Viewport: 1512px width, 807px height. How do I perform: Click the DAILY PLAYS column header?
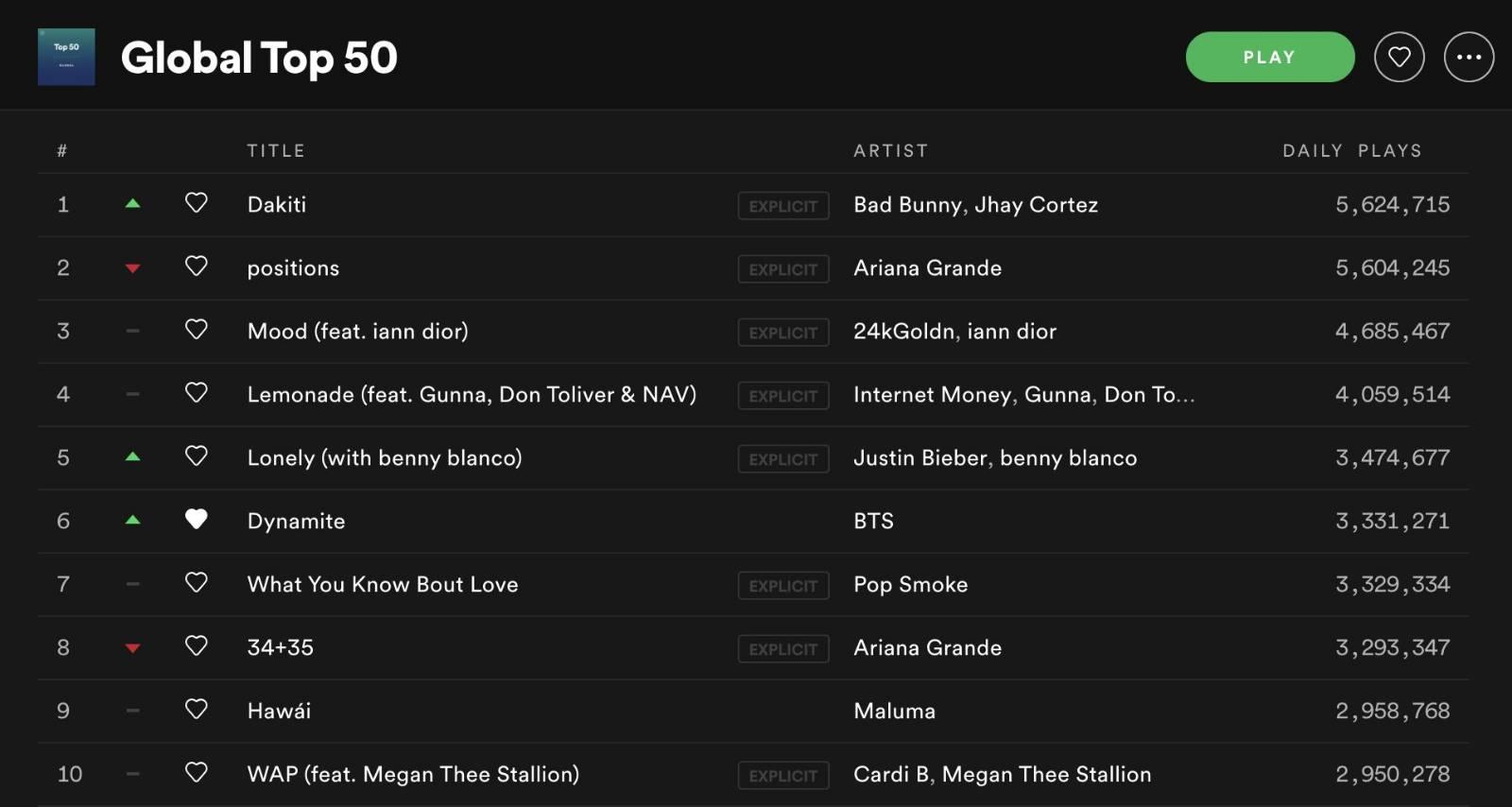(x=1351, y=151)
